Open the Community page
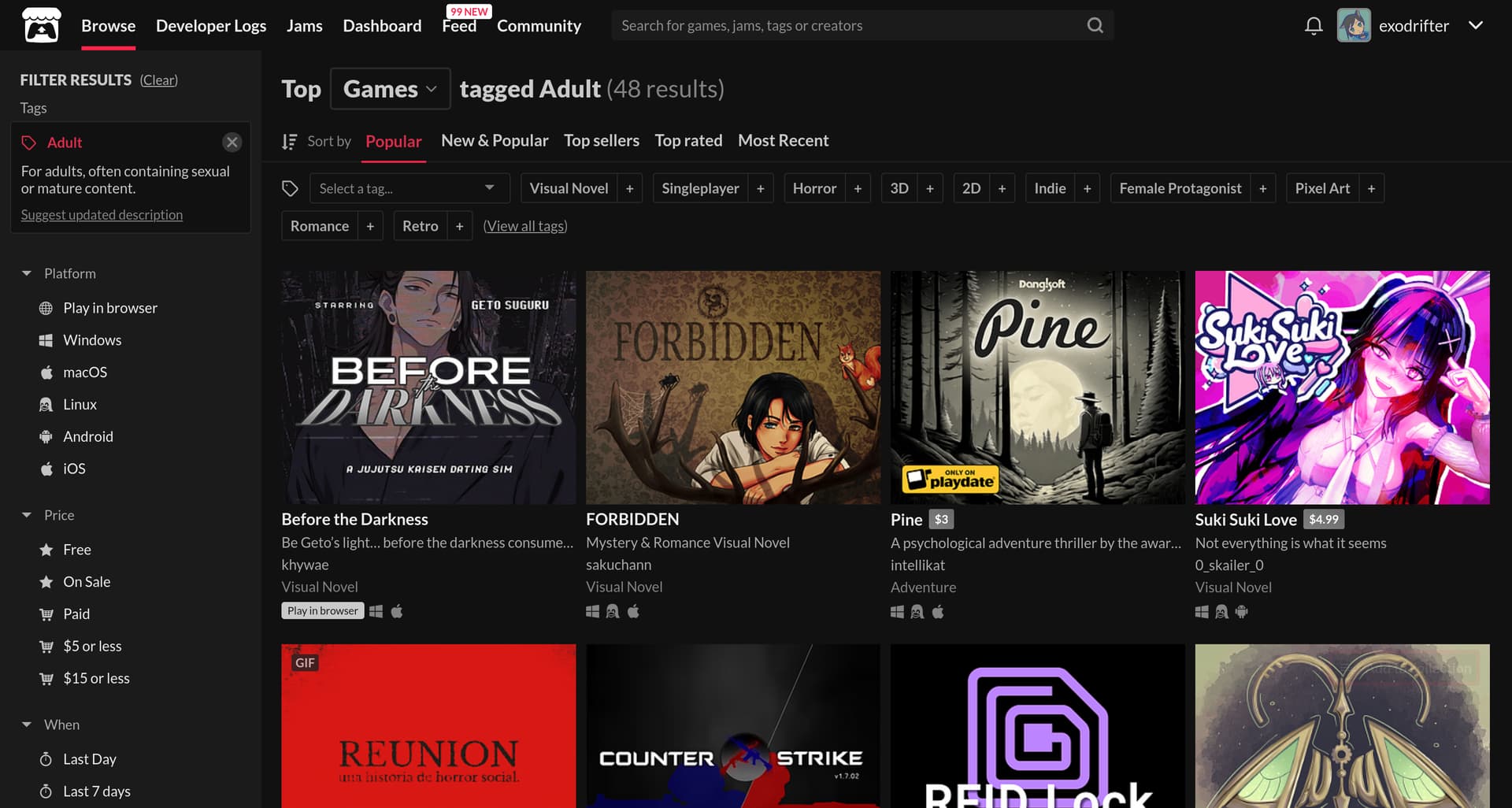 click(539, 26)
